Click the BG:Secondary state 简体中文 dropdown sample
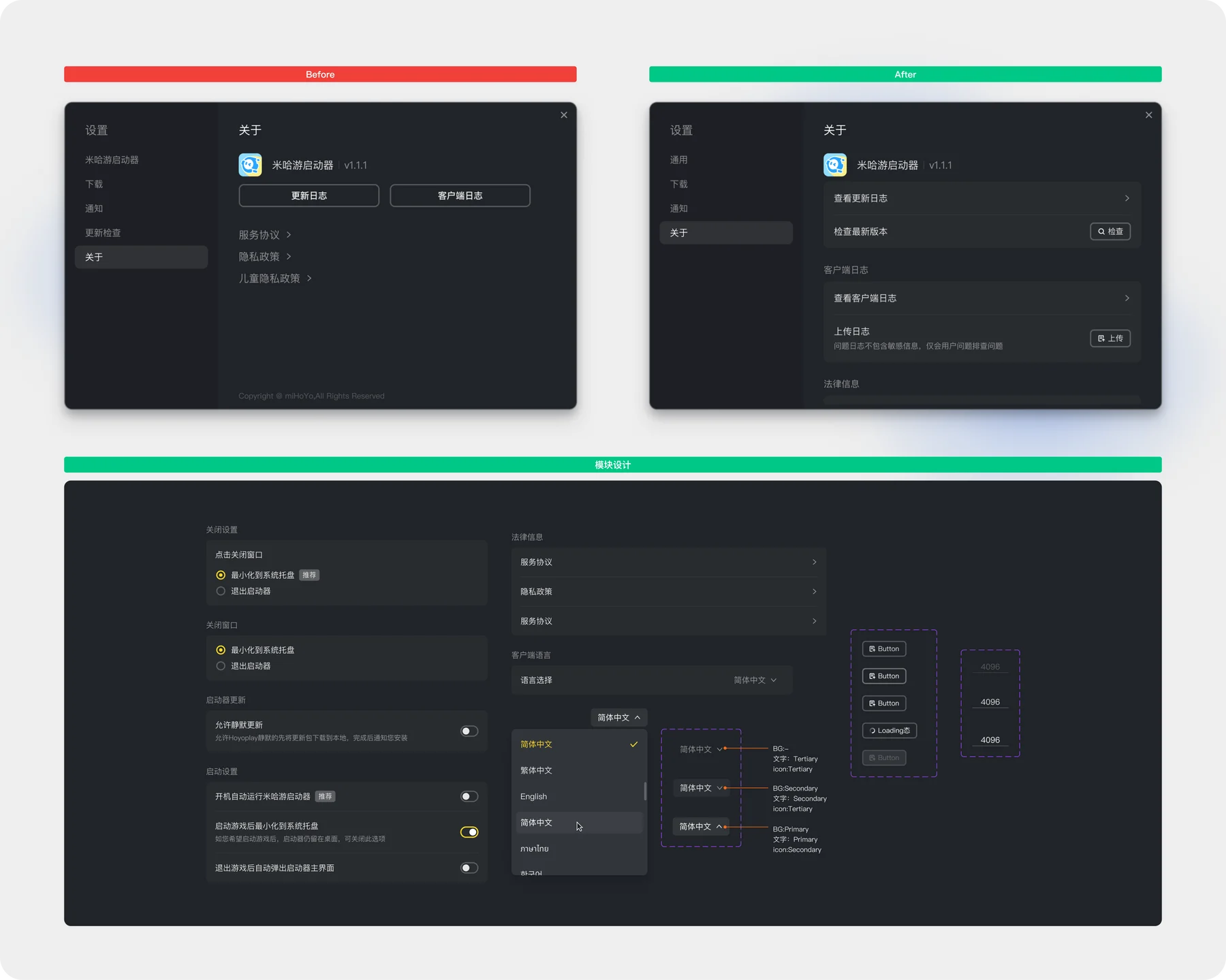The image size is (1226, 980). (x=701, y=788)
